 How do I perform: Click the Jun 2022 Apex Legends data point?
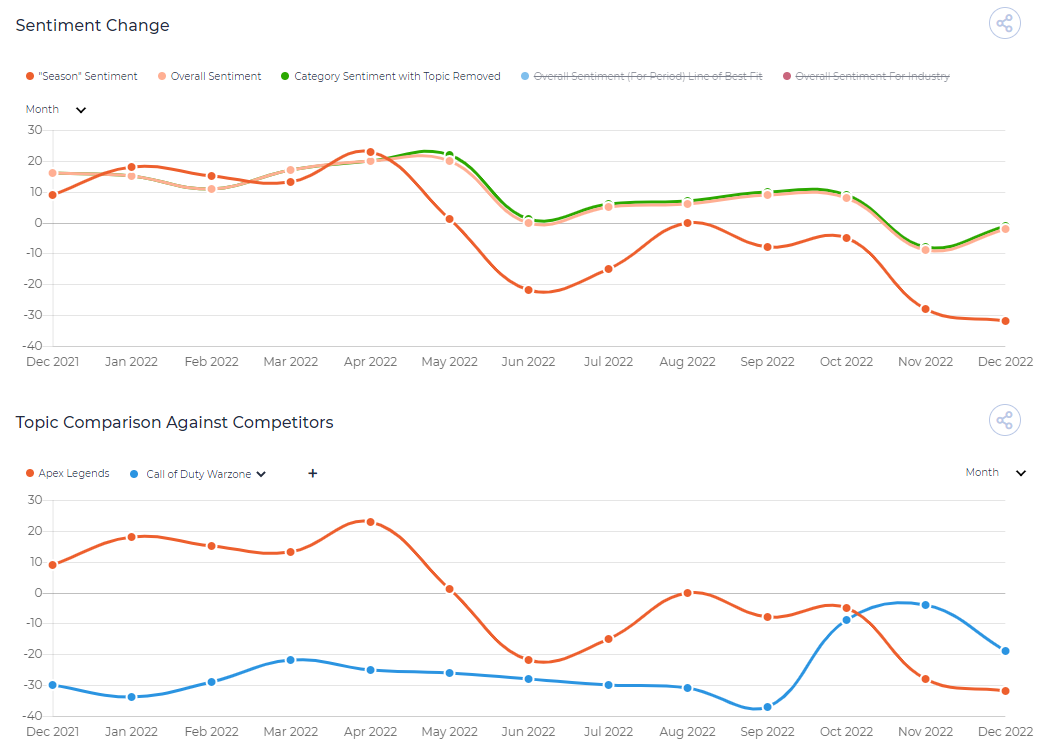528,659
